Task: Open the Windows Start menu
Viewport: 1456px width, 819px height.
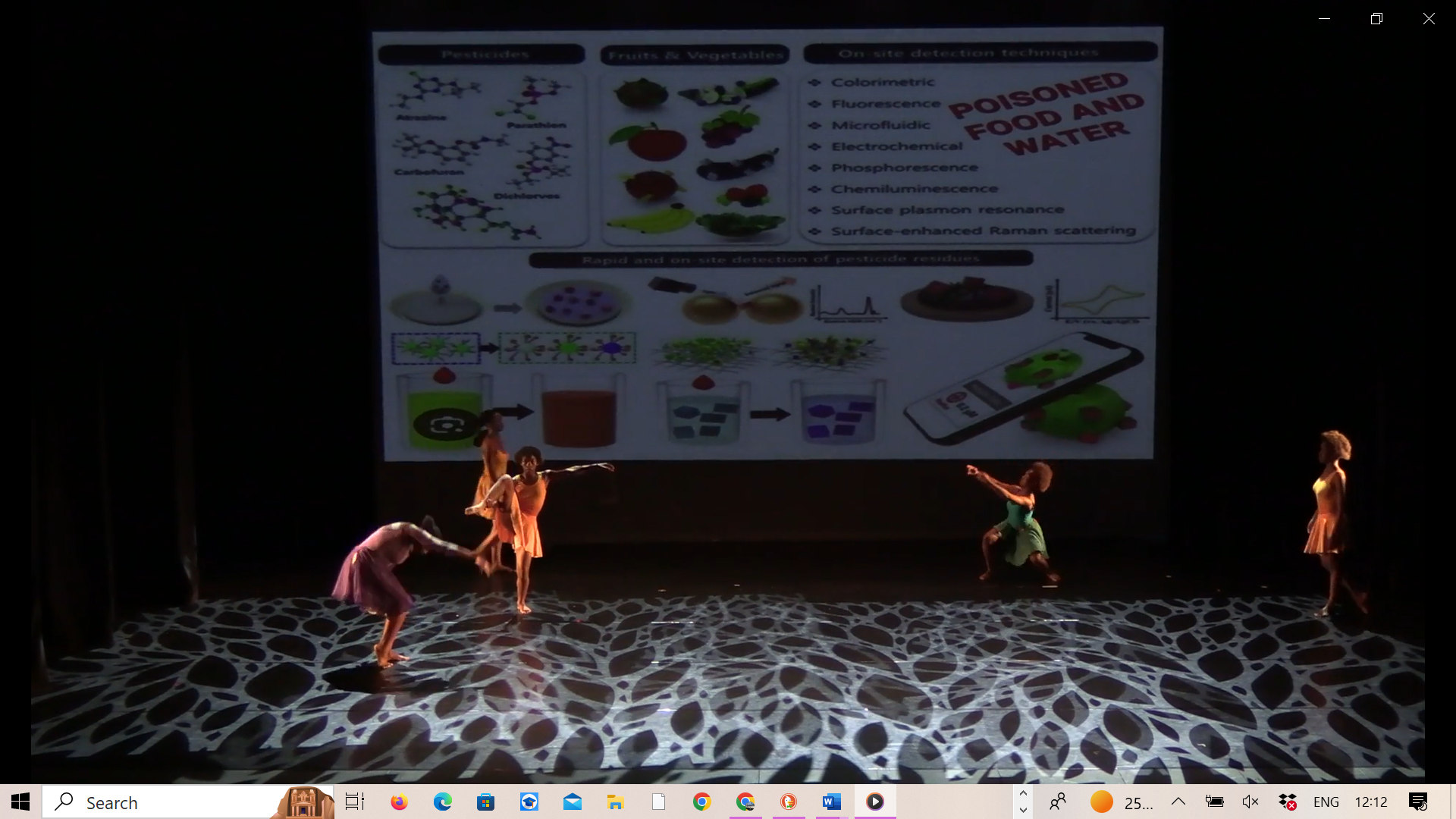Action: pos(20,802)
